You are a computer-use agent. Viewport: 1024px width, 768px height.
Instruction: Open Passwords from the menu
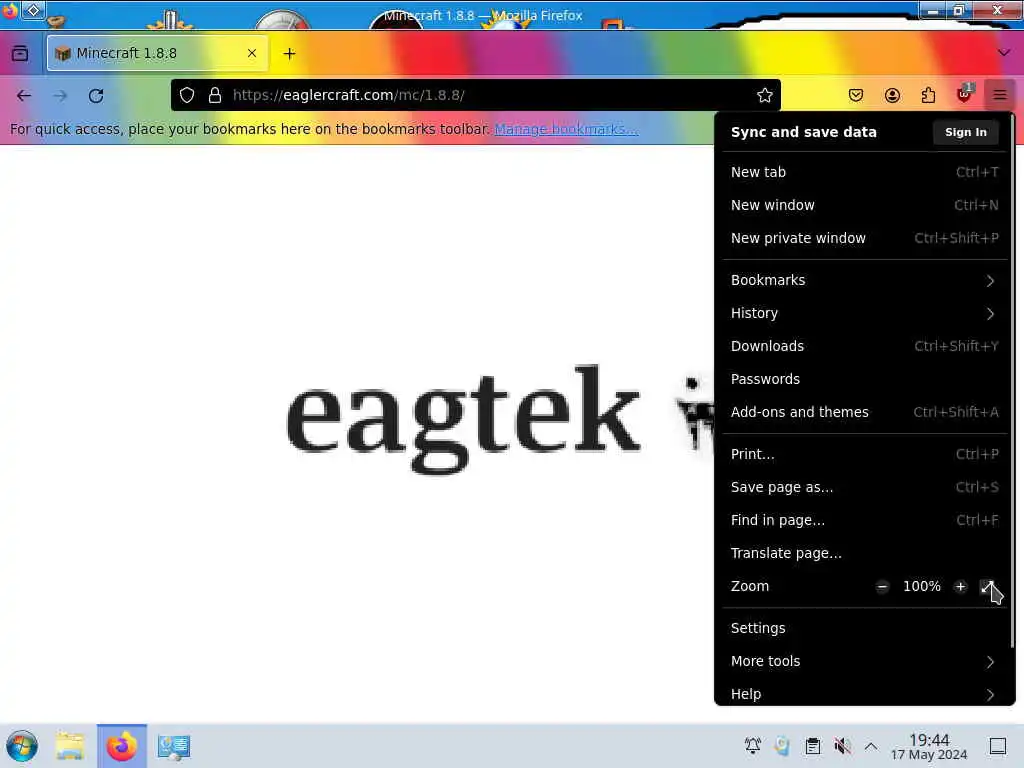pyautogui.click(x=865, y=379)
